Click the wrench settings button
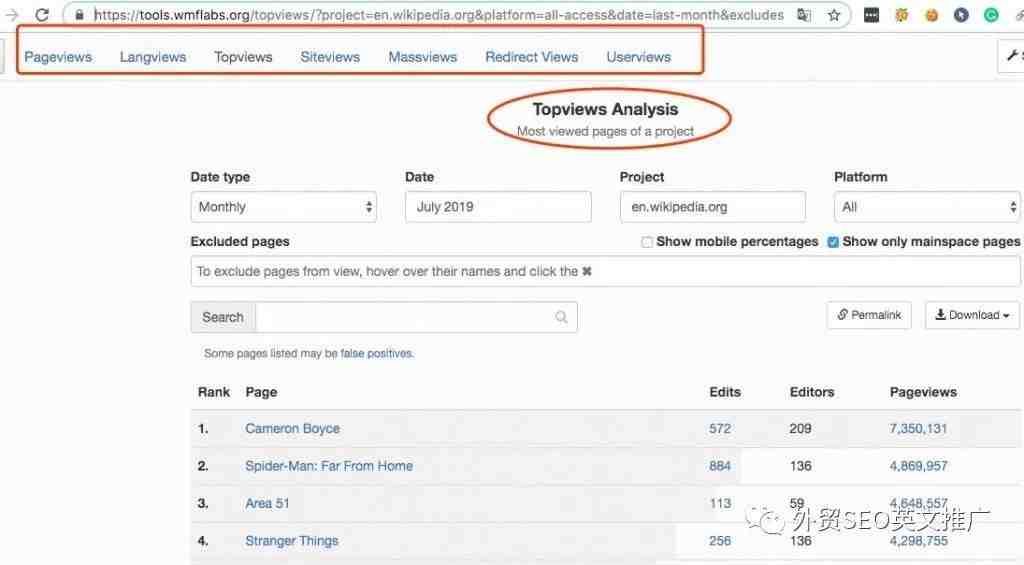Image resolution: width=1024 pixels, height=565 pixels. click(1012, 56)
